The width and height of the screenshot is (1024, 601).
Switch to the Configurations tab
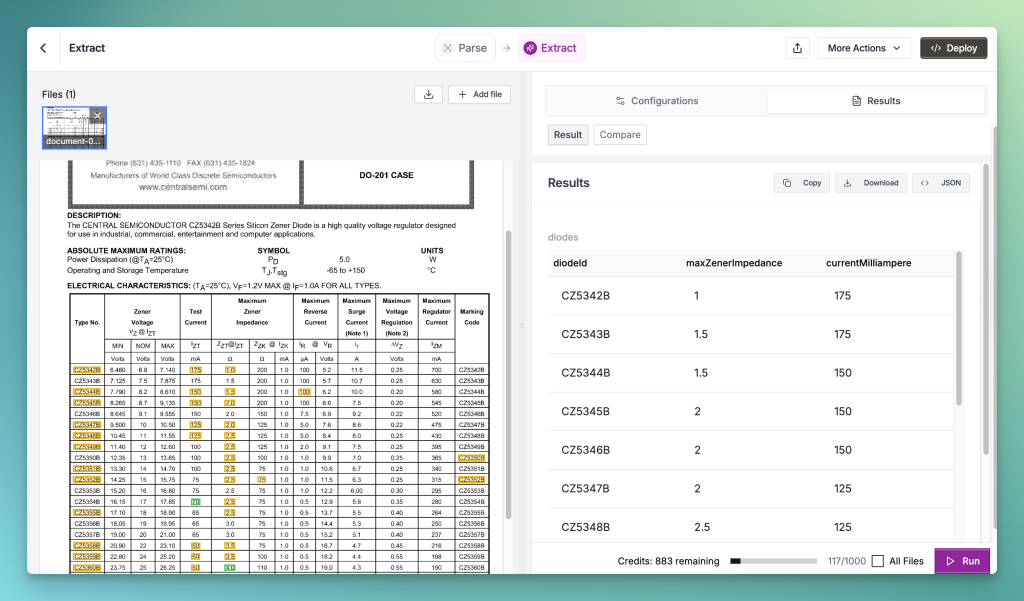(657, 101)
